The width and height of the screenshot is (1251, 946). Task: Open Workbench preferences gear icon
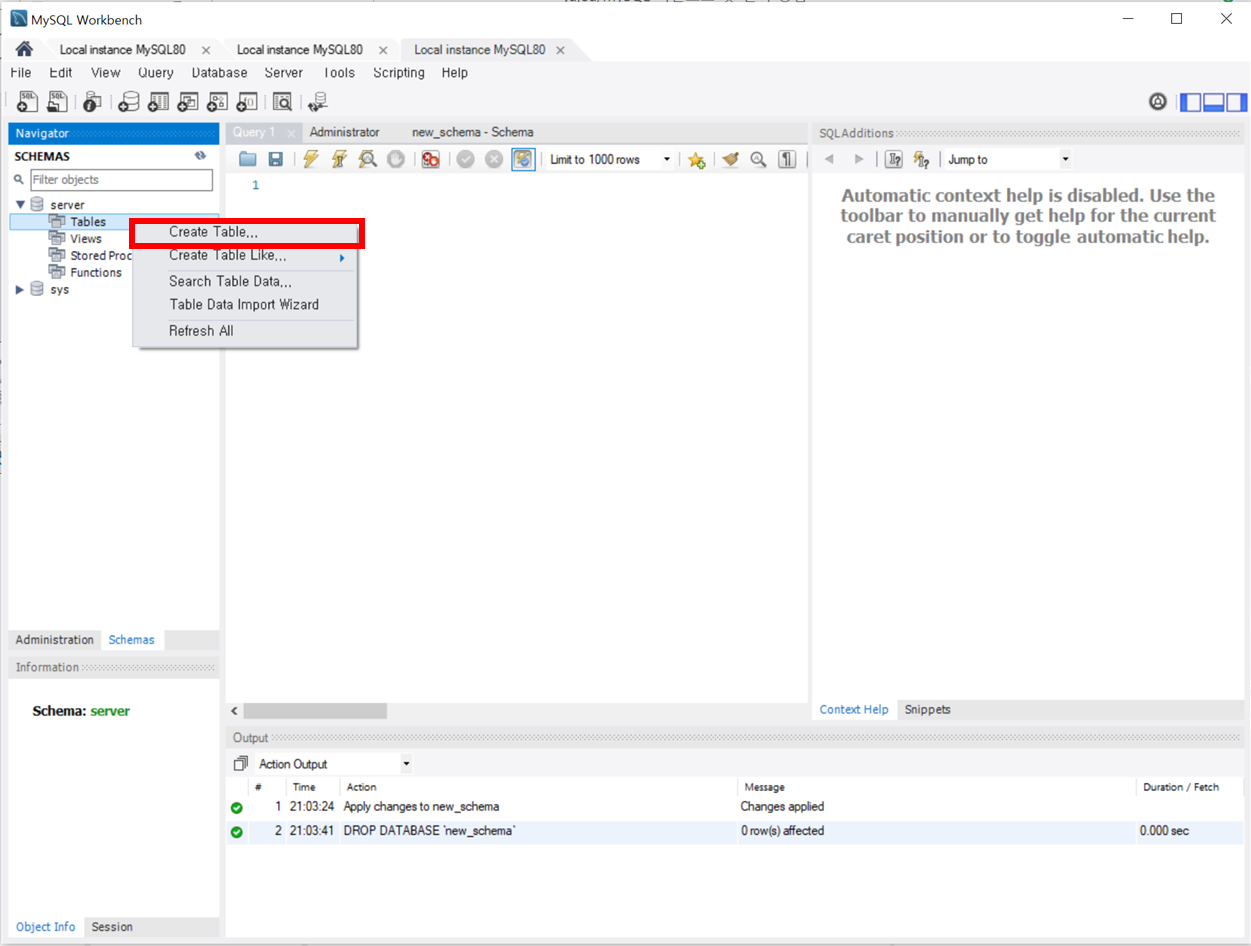(1158, 101)
